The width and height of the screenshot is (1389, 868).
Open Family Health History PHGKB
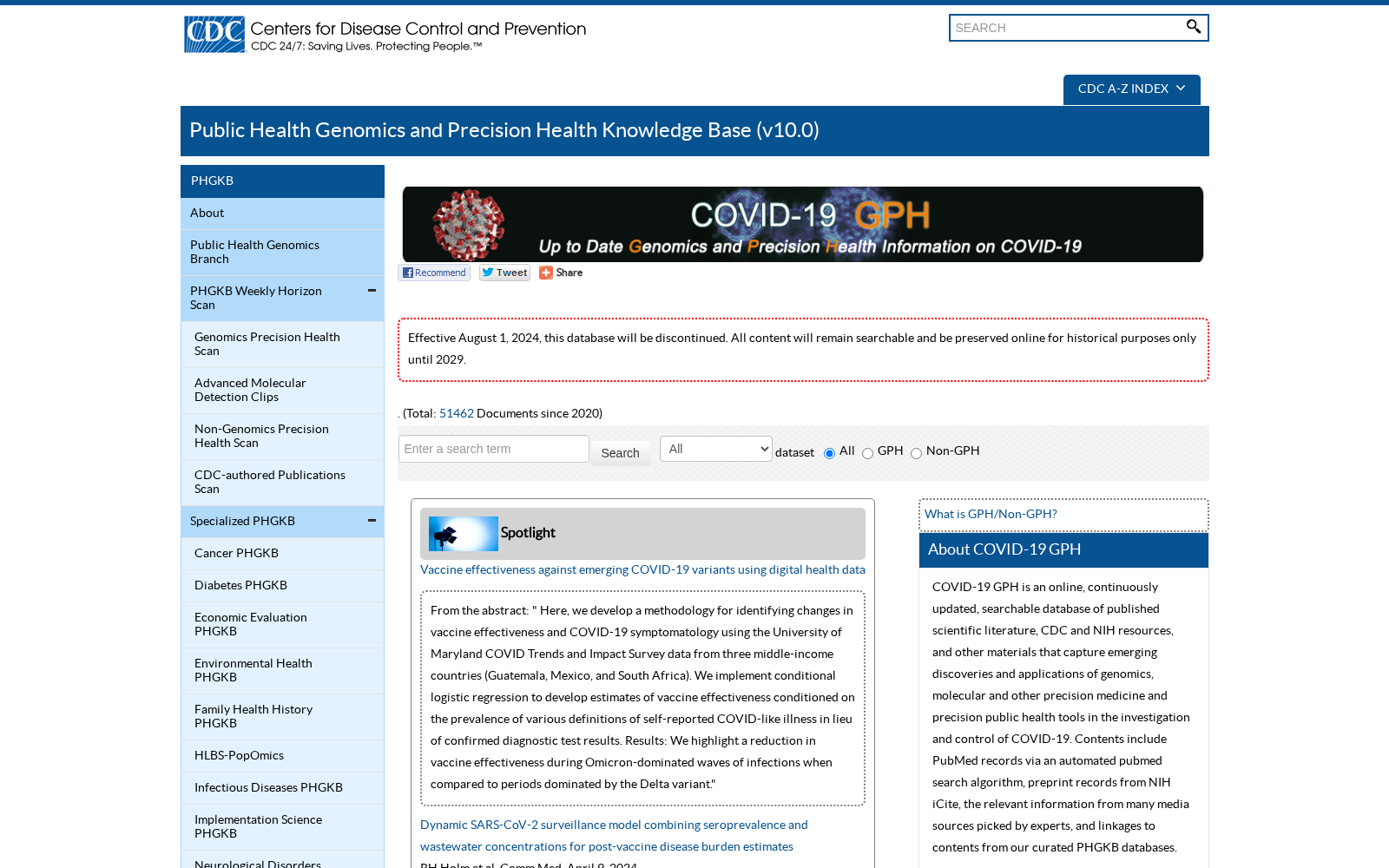(x=282, y=717)
